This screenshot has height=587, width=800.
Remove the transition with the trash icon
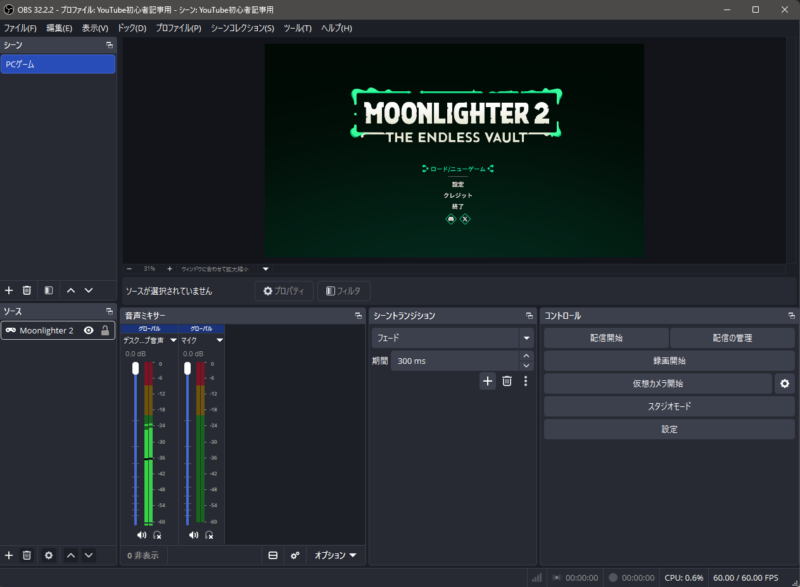click(507, 381)
